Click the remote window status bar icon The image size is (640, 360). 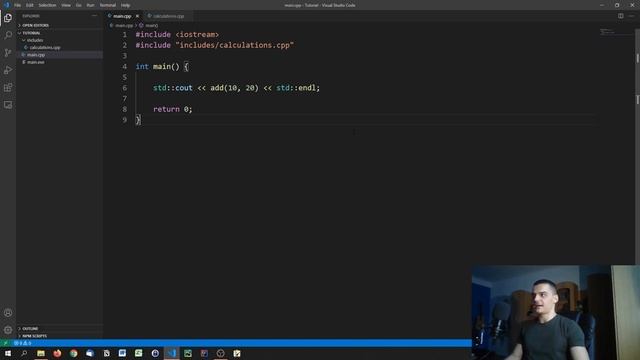pyautogui.click(x=5, y=343)
